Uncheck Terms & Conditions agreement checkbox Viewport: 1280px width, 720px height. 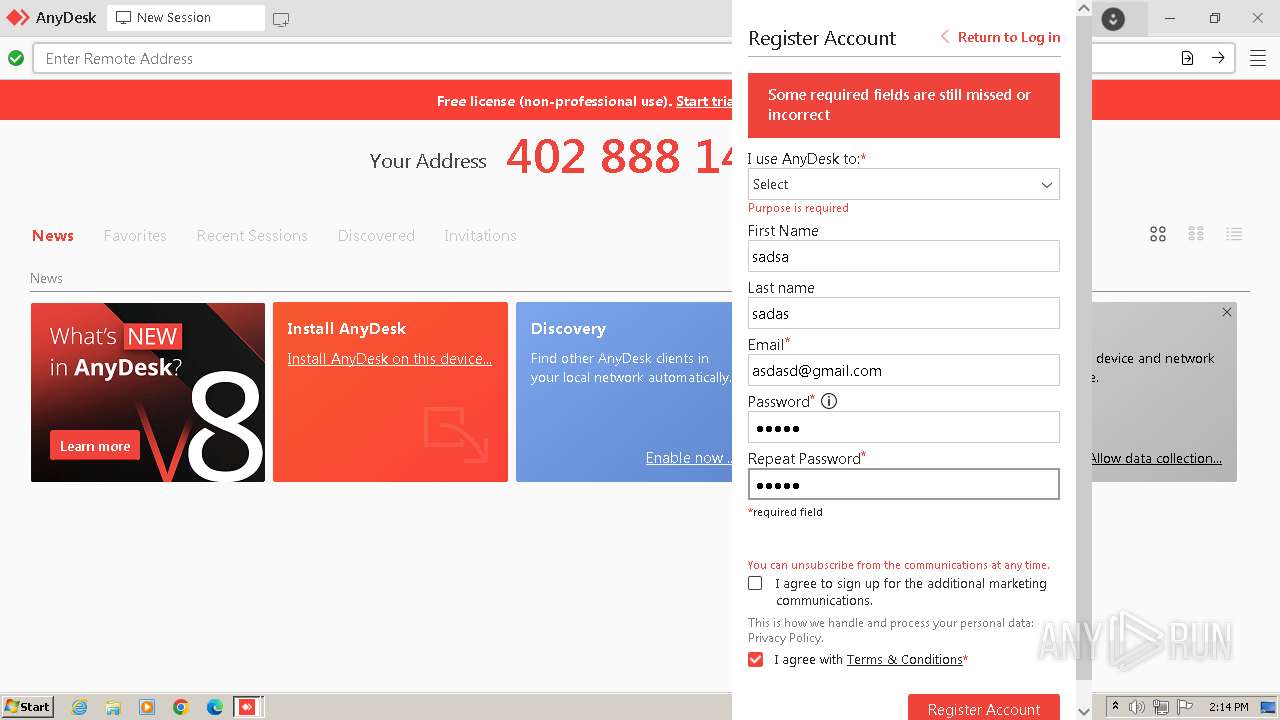(755, 659)
